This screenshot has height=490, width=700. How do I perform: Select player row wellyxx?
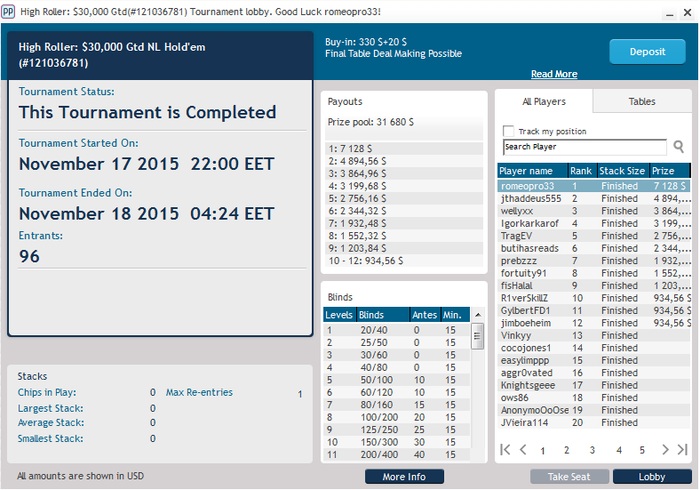[594, 211]
